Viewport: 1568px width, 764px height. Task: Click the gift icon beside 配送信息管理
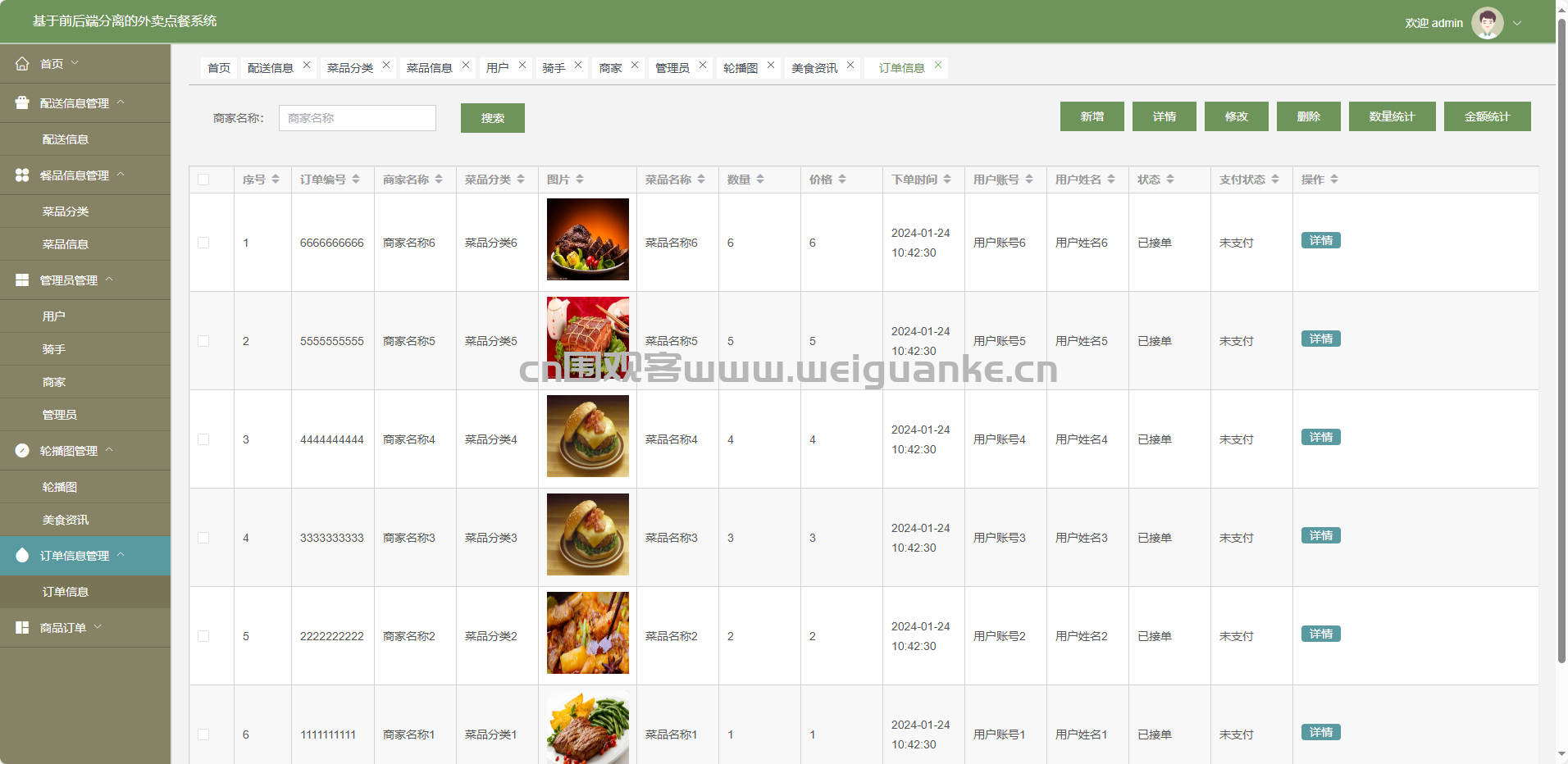[22, 103]
